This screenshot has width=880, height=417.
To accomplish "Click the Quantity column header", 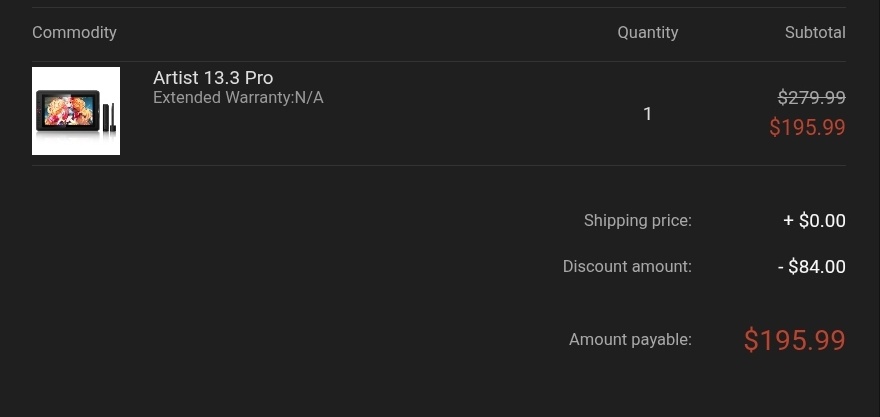I will tap(648, 33).
